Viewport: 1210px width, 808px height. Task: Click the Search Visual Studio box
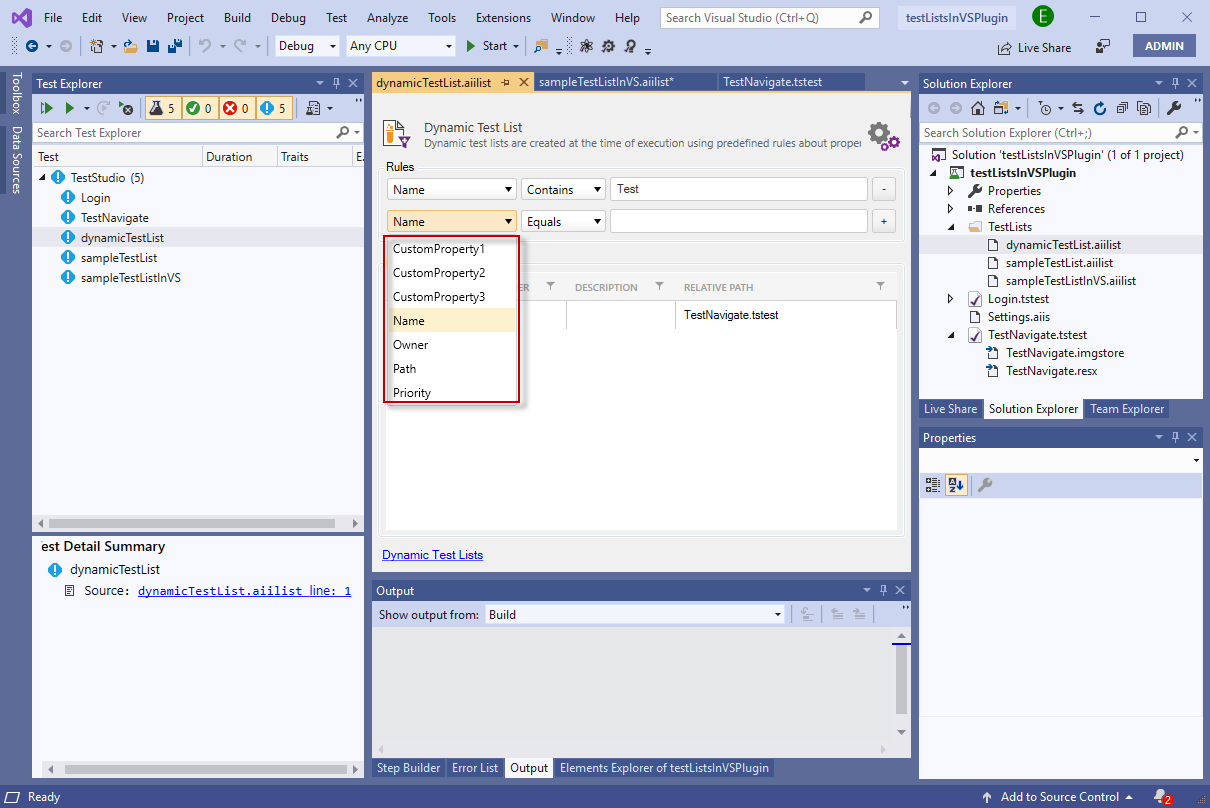coord(769,18)
